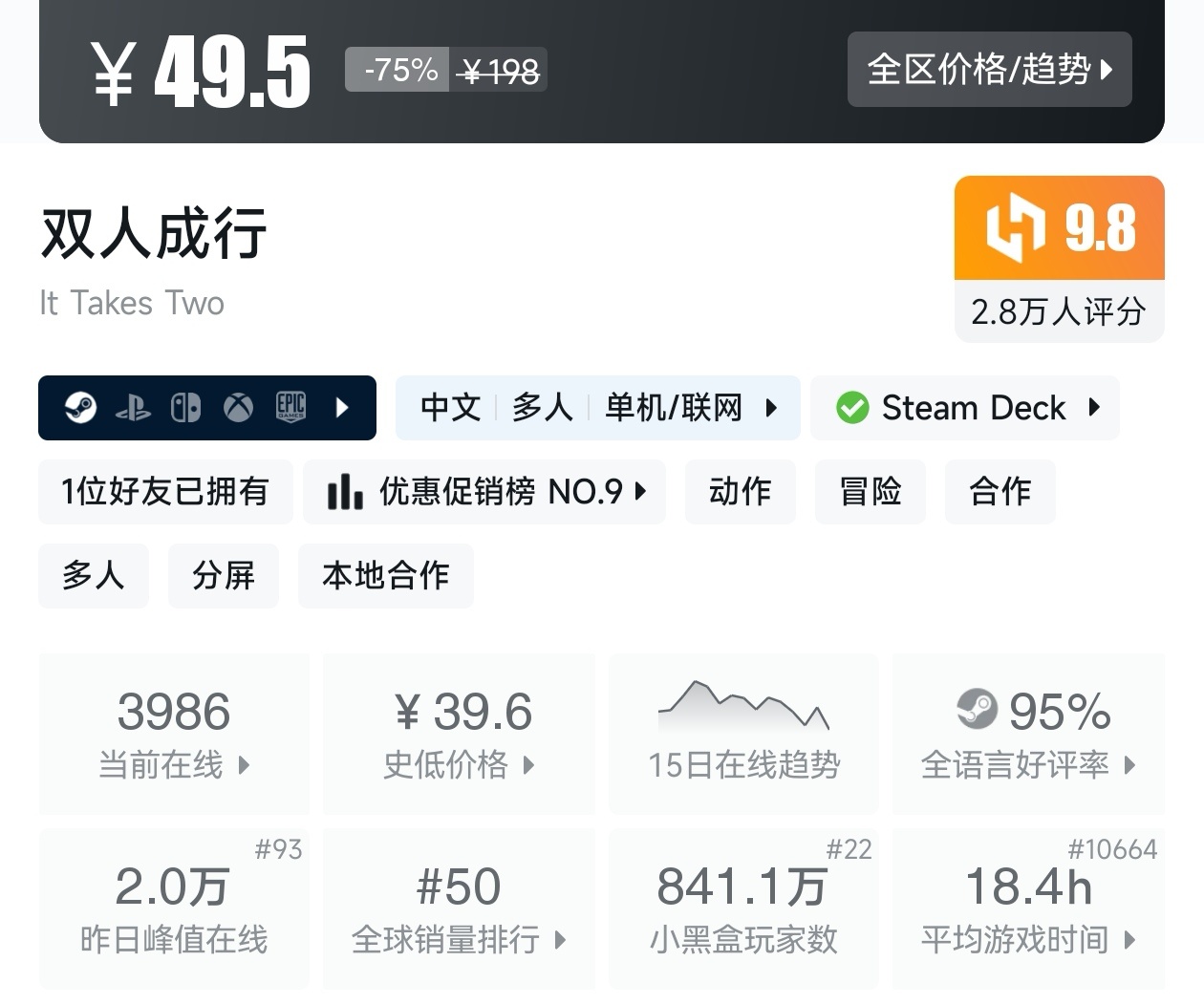The width and height of the screenshot is (1204, 1004).
Task: Click the green Steam Deck verified checkmark
Action: point(851,408)
